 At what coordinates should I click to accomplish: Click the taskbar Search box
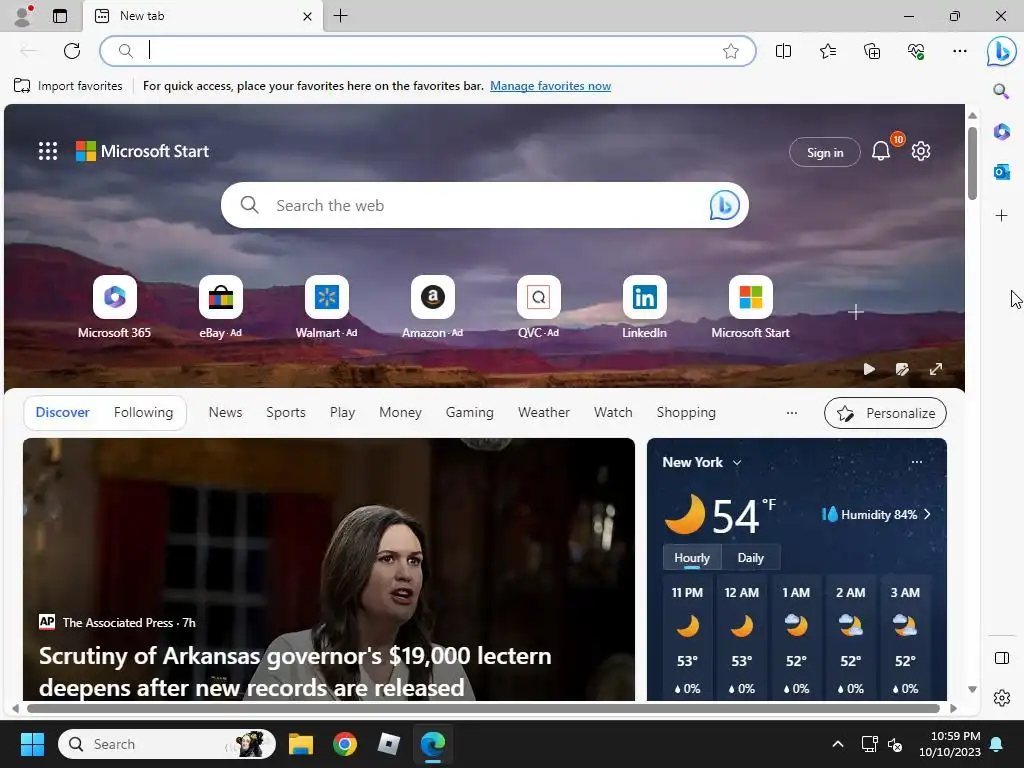coord(167,744)
